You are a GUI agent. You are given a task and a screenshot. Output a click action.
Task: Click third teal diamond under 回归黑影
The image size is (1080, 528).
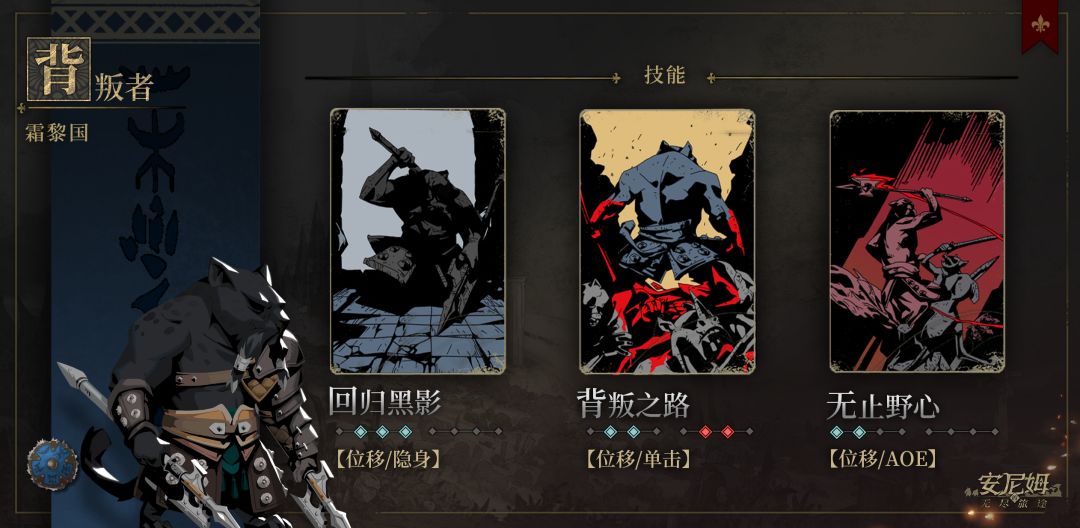(x=405, y=432)
